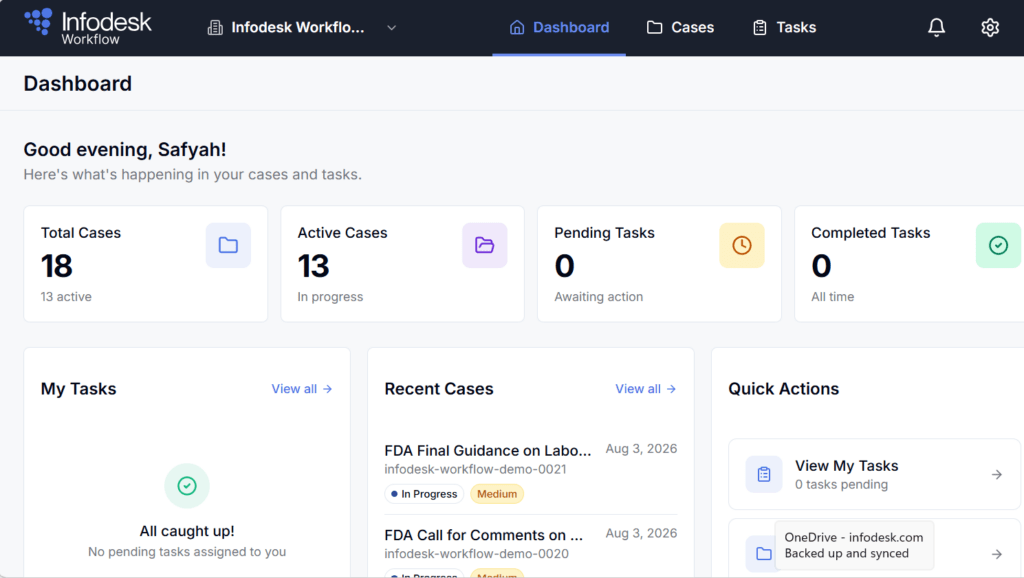Open notifications bell
The height and width of the screenshot is (578, 1024).
pos(936,27)
